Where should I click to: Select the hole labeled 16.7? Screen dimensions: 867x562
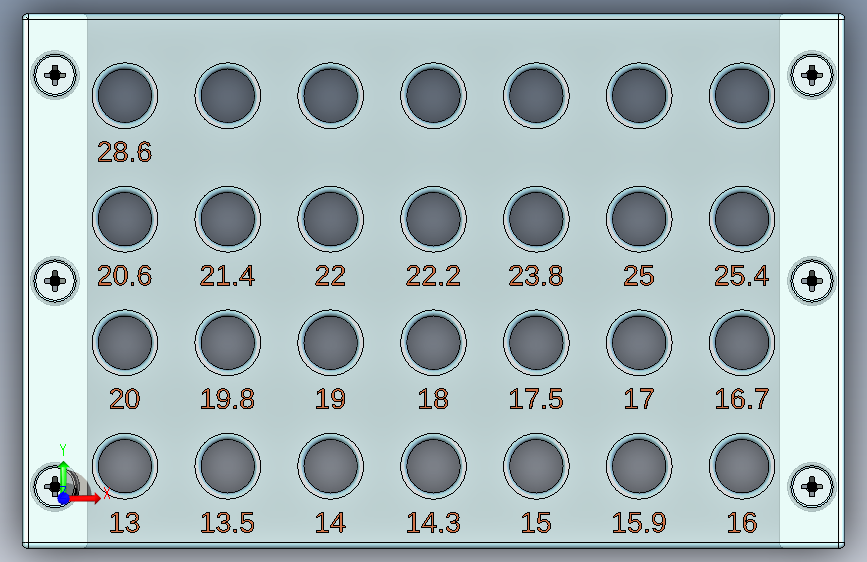(742, 342)
